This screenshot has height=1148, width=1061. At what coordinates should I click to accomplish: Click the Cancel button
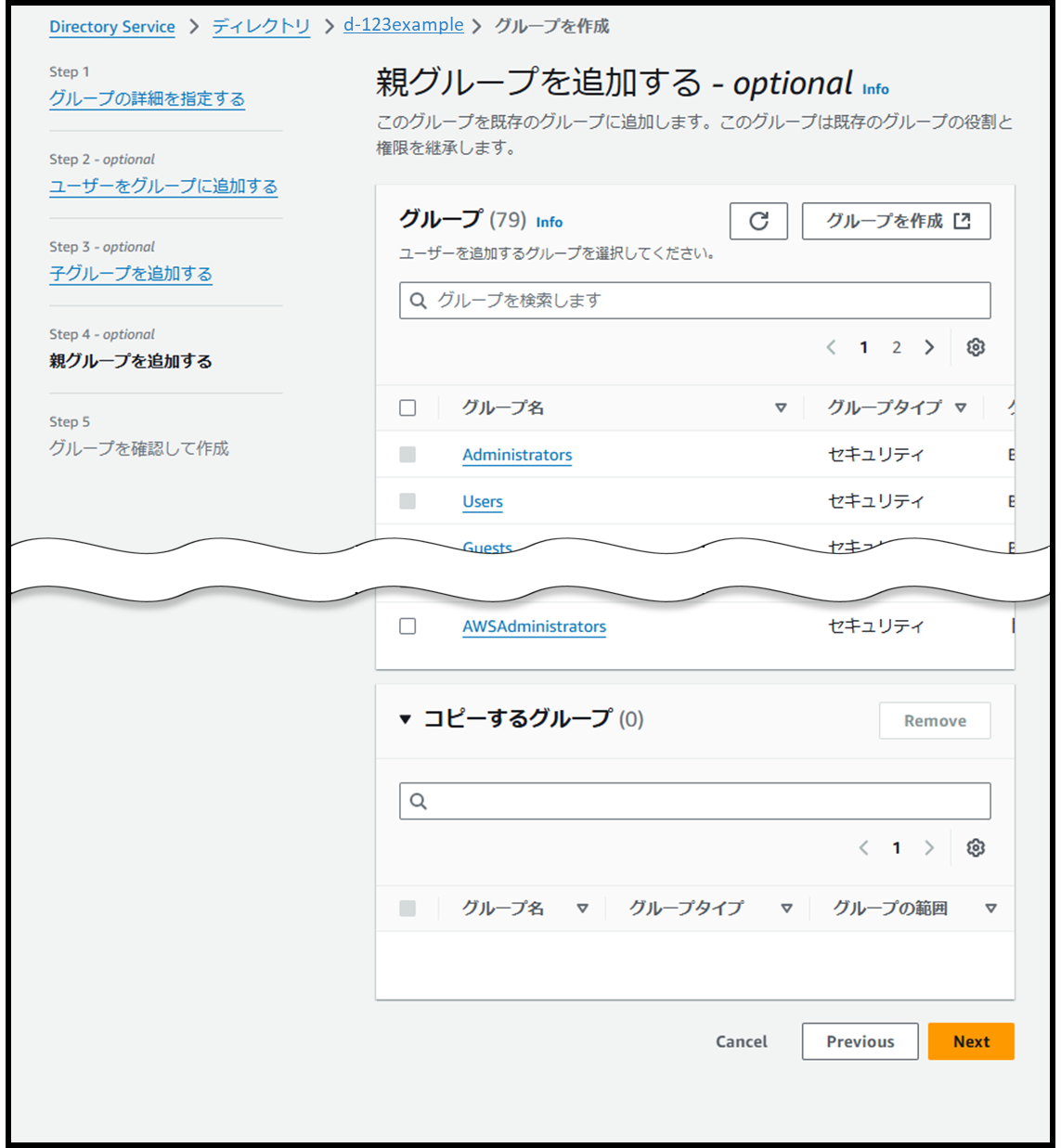(x=742, y=1041)
